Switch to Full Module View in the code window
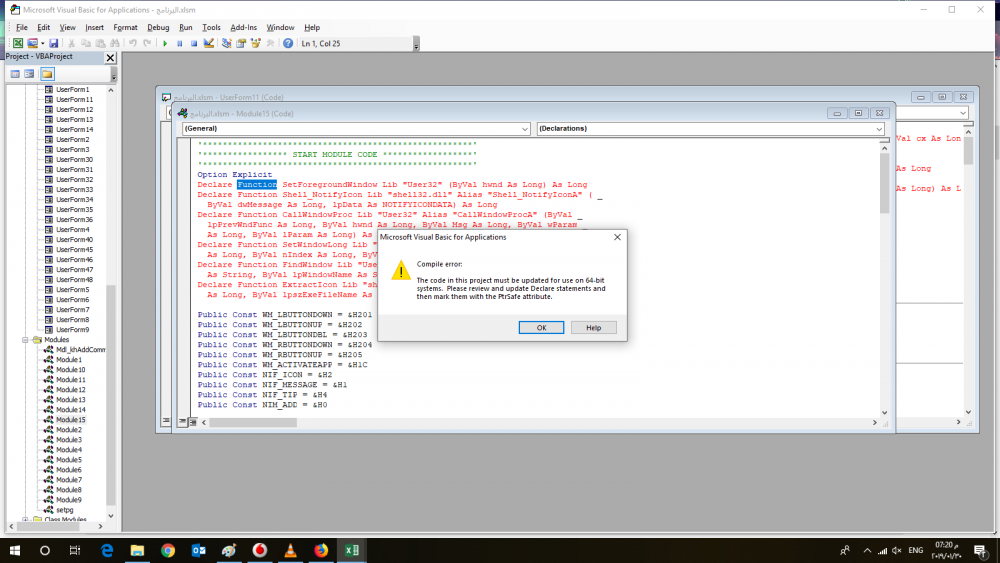Screen dimensions: 1000x563 (x=193, y=421)
